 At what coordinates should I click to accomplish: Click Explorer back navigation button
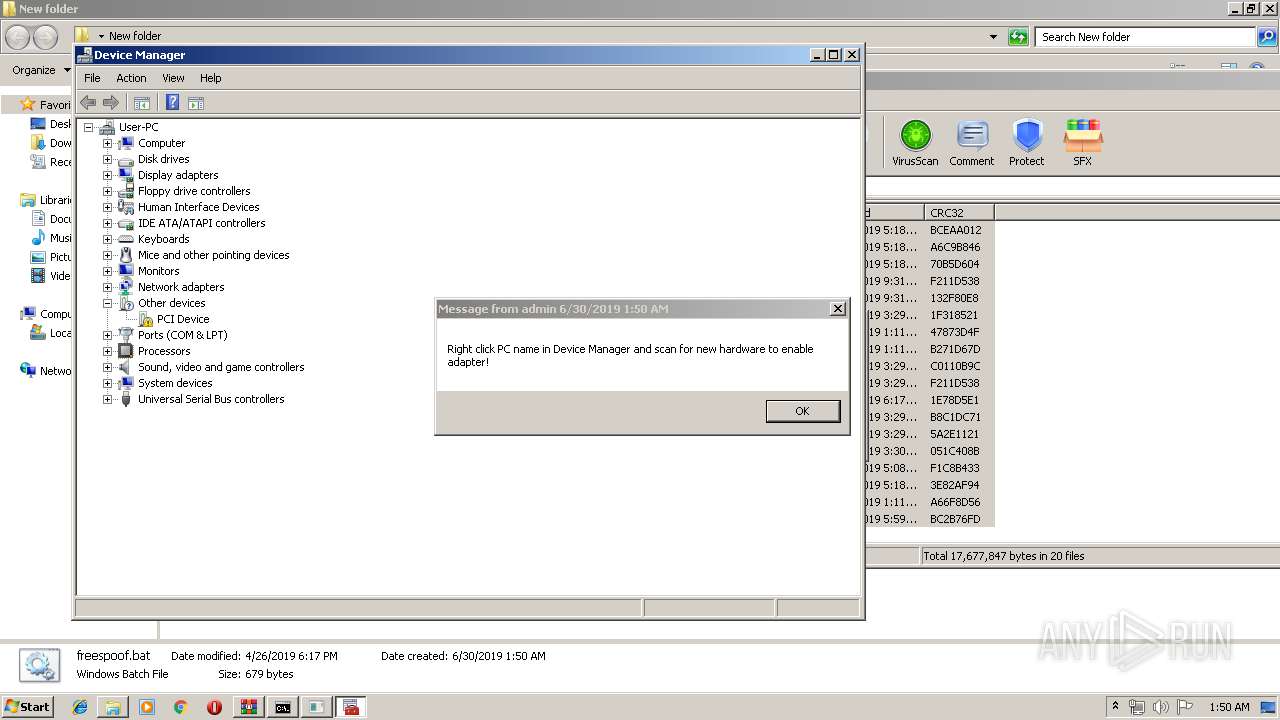coord(18,37)
